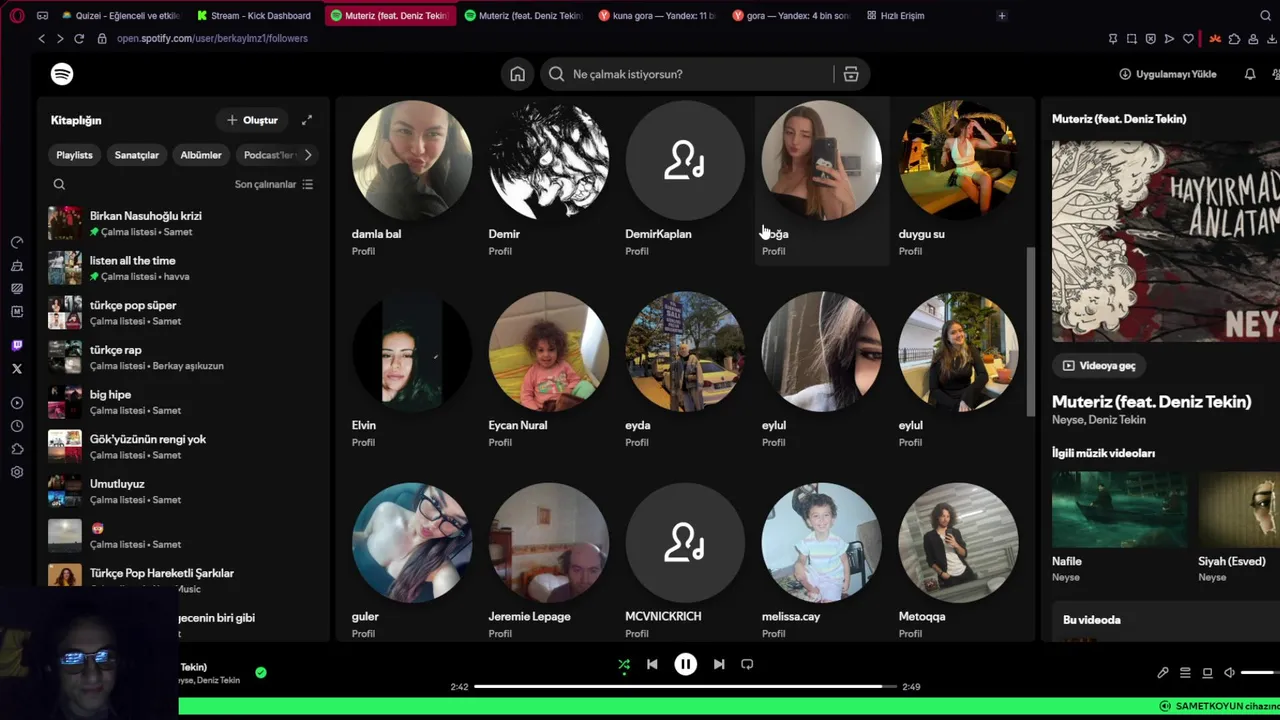Filter library by Podcast'ler
This screenshot has height=720, width=1280.
tap(268, 155)
